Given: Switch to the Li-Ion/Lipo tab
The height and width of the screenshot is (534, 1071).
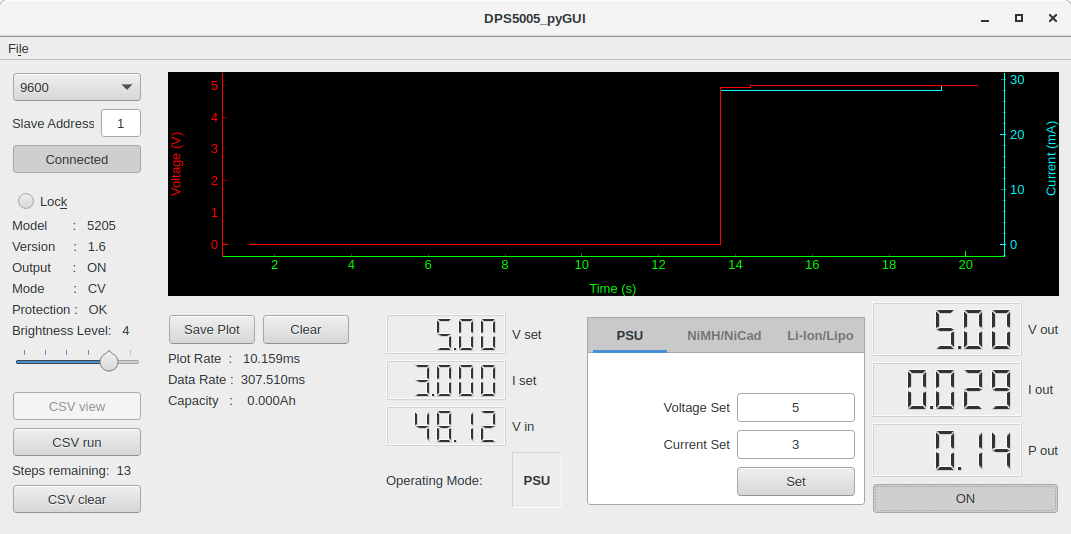Looking at the screenshot, I should tap(820, 335).
